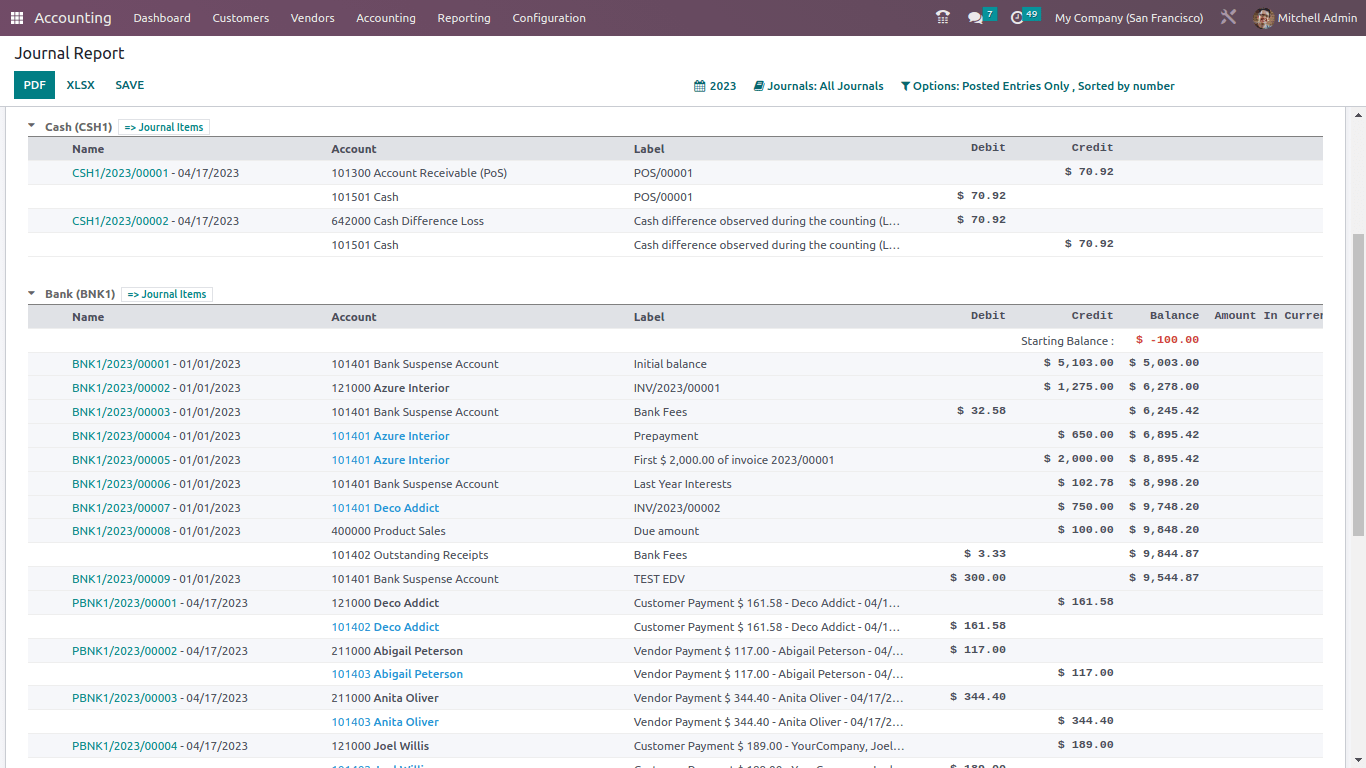This screenshot has width=1366, height=768.
Task: Collapse the Cash (CSH1) journal section
Action: point(32,127)
